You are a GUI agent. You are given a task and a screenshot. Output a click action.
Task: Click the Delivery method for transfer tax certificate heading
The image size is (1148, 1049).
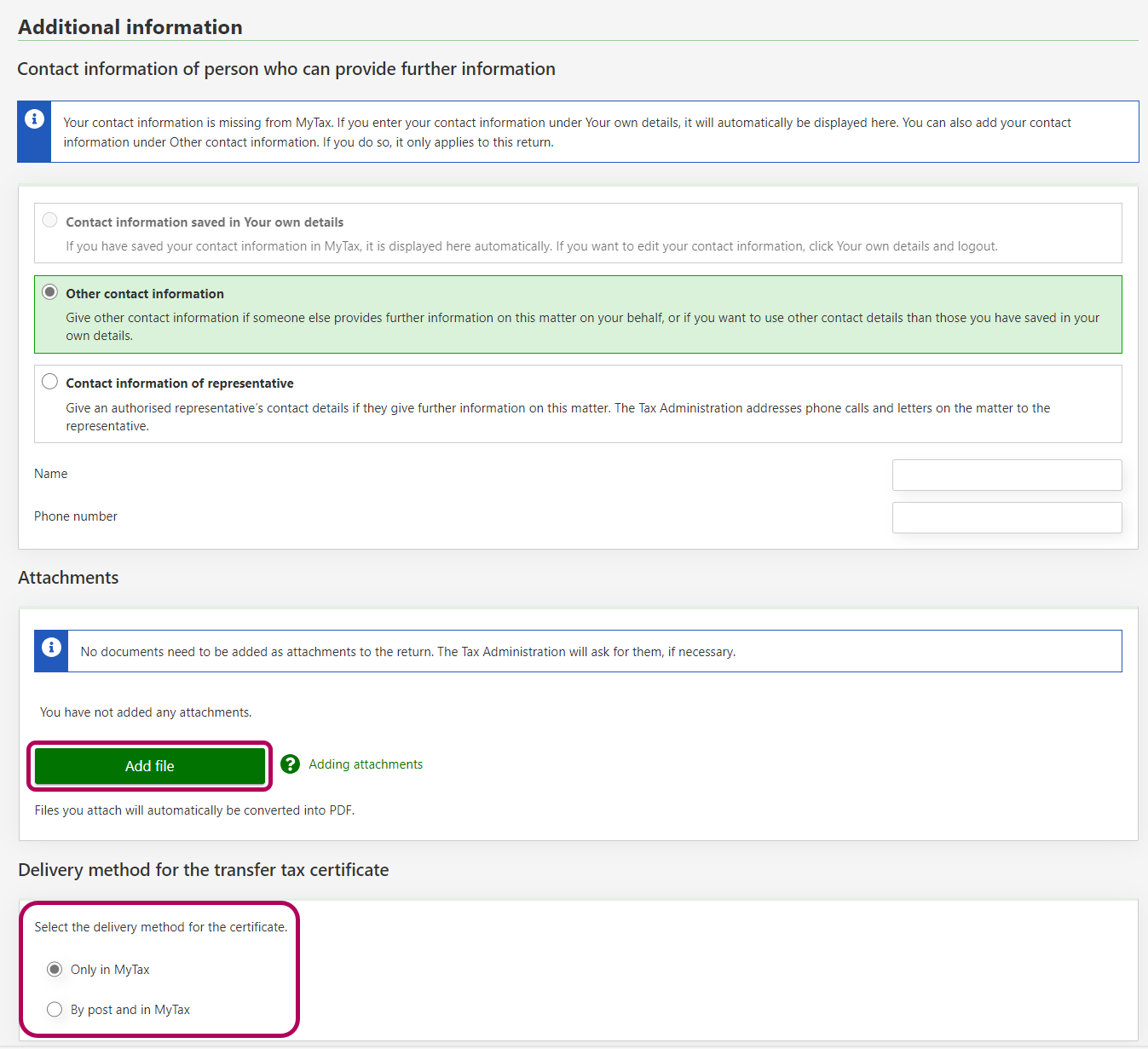204,870
